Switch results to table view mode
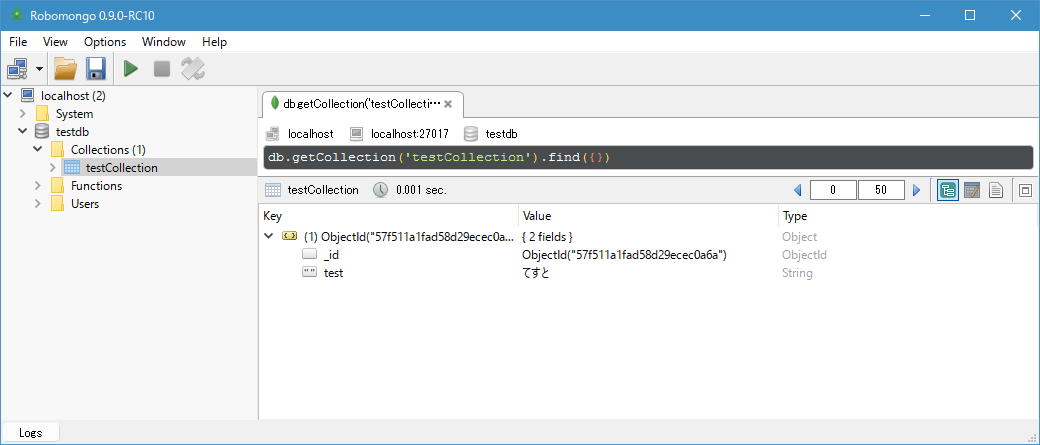Screen dimensions: 1040x445 (x=972, y=190)
